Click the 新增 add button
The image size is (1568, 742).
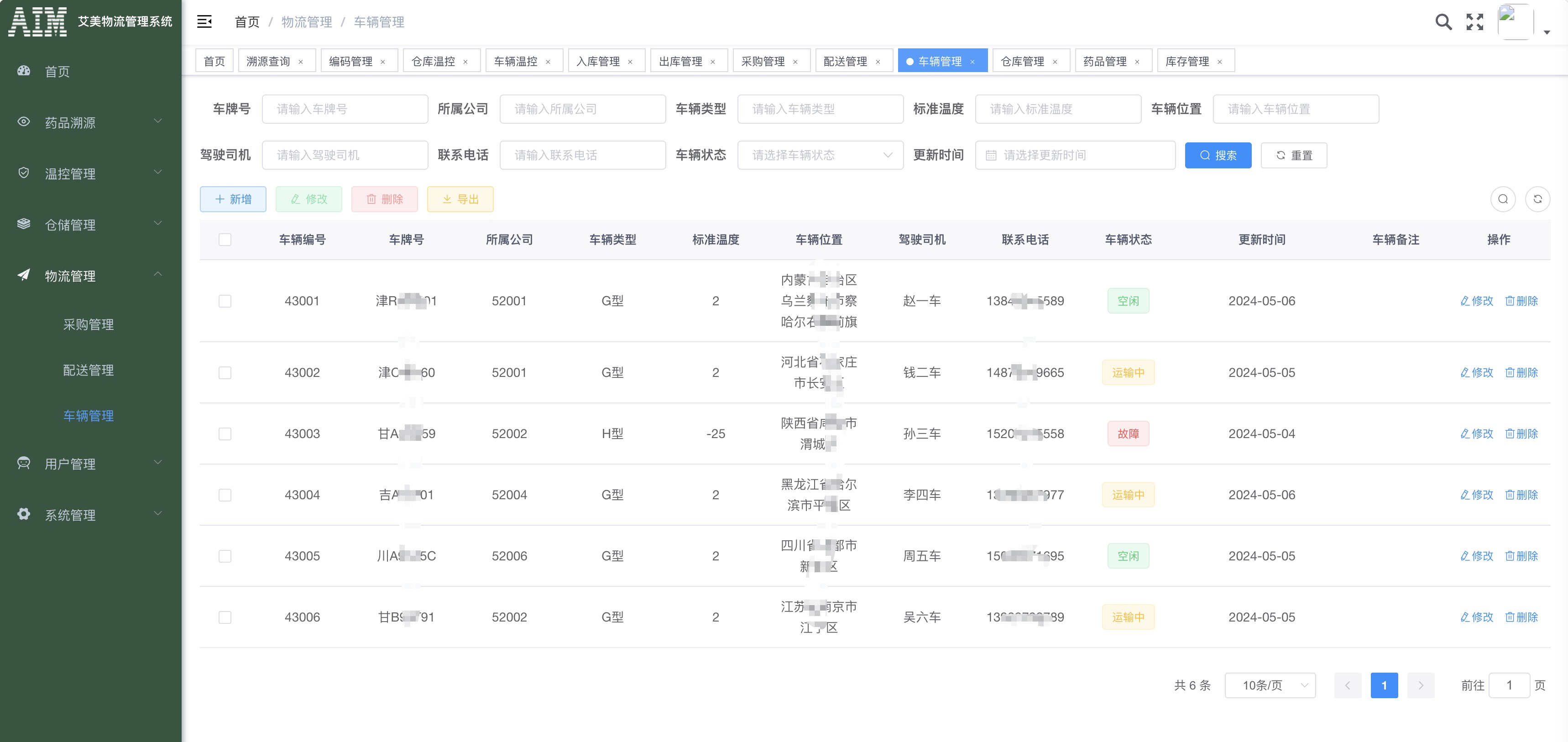[233, 199]
